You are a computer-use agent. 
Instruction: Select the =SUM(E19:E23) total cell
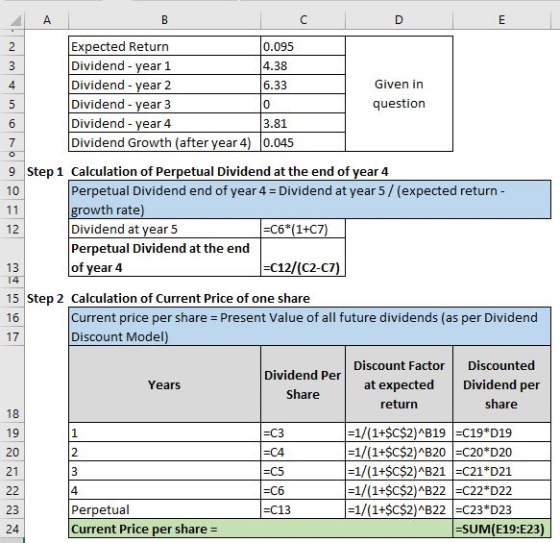[x=501, y=529]
